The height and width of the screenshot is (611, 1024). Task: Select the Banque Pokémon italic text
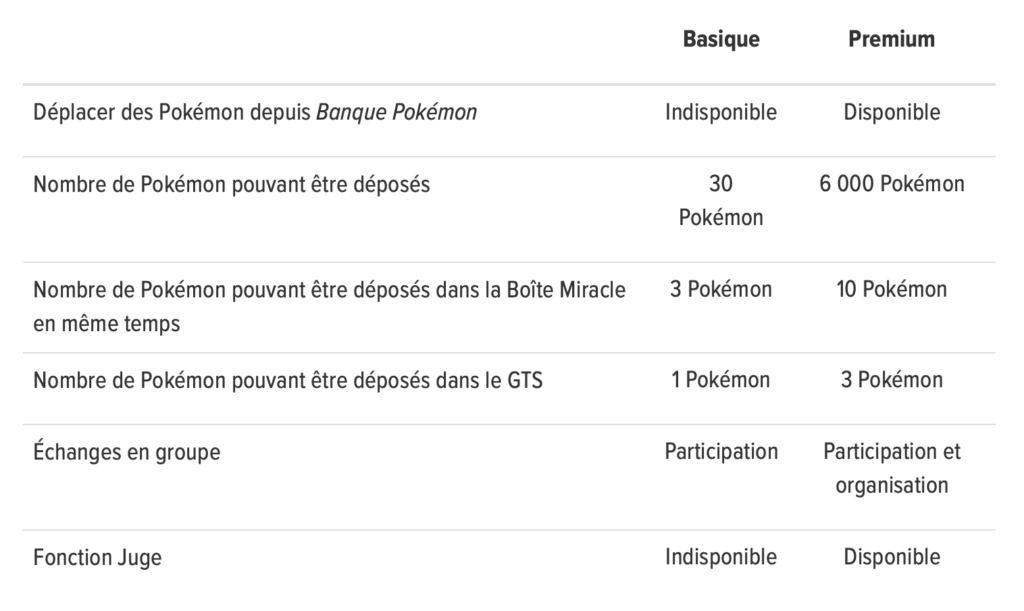coord(396,112)
